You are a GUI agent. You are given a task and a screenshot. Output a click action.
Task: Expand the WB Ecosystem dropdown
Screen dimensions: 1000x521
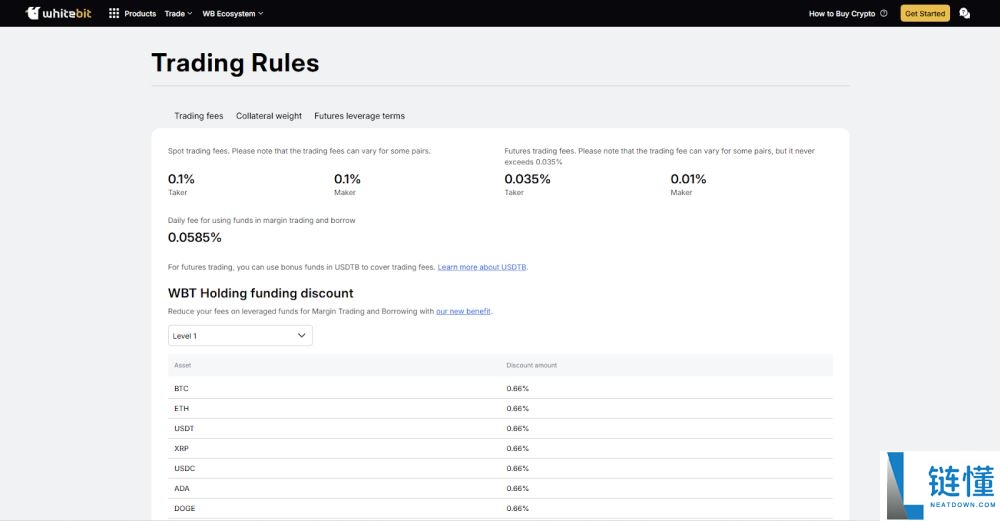coord(232,13)
